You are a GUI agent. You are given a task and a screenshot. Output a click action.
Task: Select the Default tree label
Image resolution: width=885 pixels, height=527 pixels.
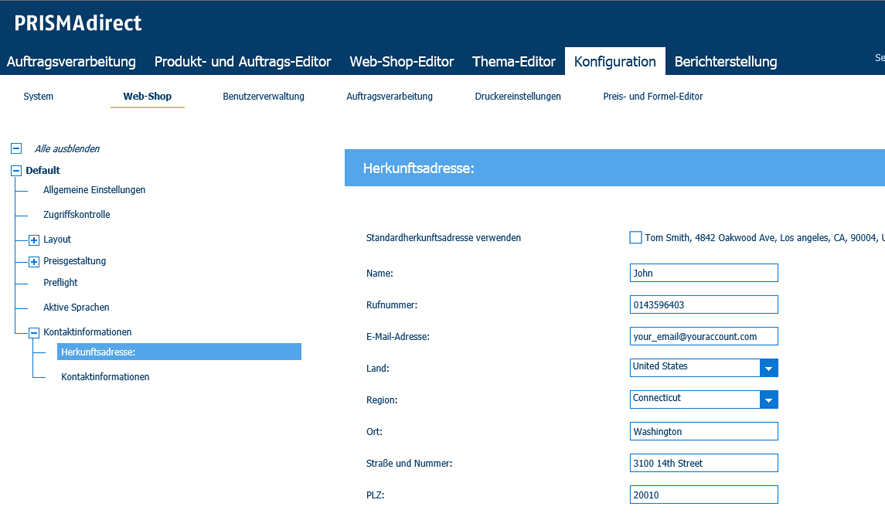click(43, 170)
